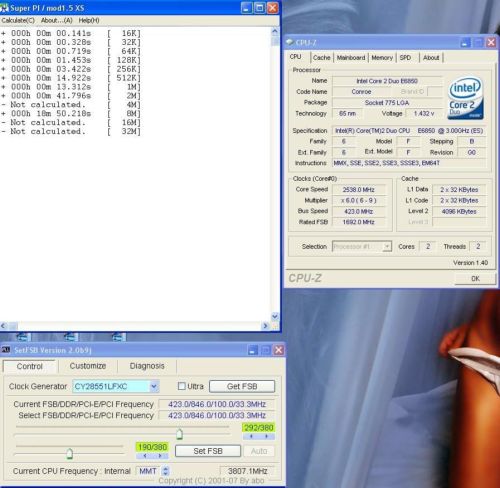
Task: Open the About...(A) menu in Super PI
Action: pos(57,20)
